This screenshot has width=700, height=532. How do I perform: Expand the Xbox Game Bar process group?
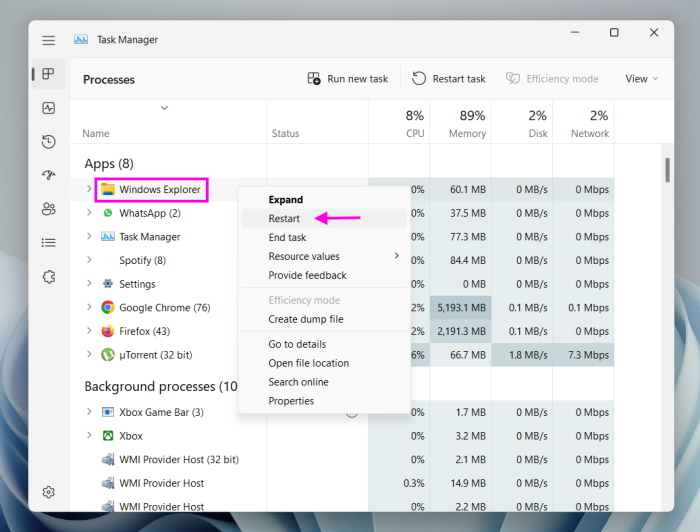coord(89,412)
